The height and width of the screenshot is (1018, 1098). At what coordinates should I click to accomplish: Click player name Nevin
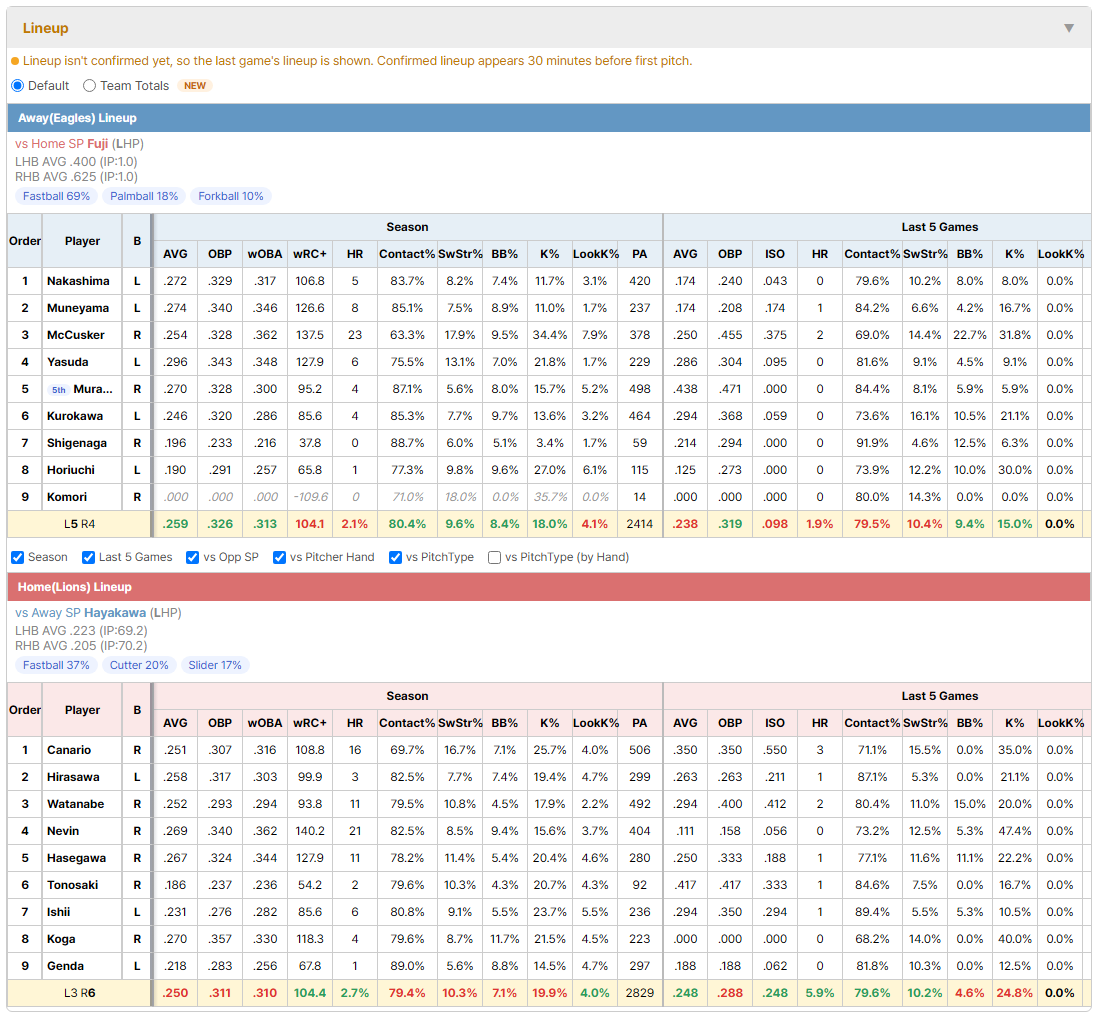click(x=63, y=831)
